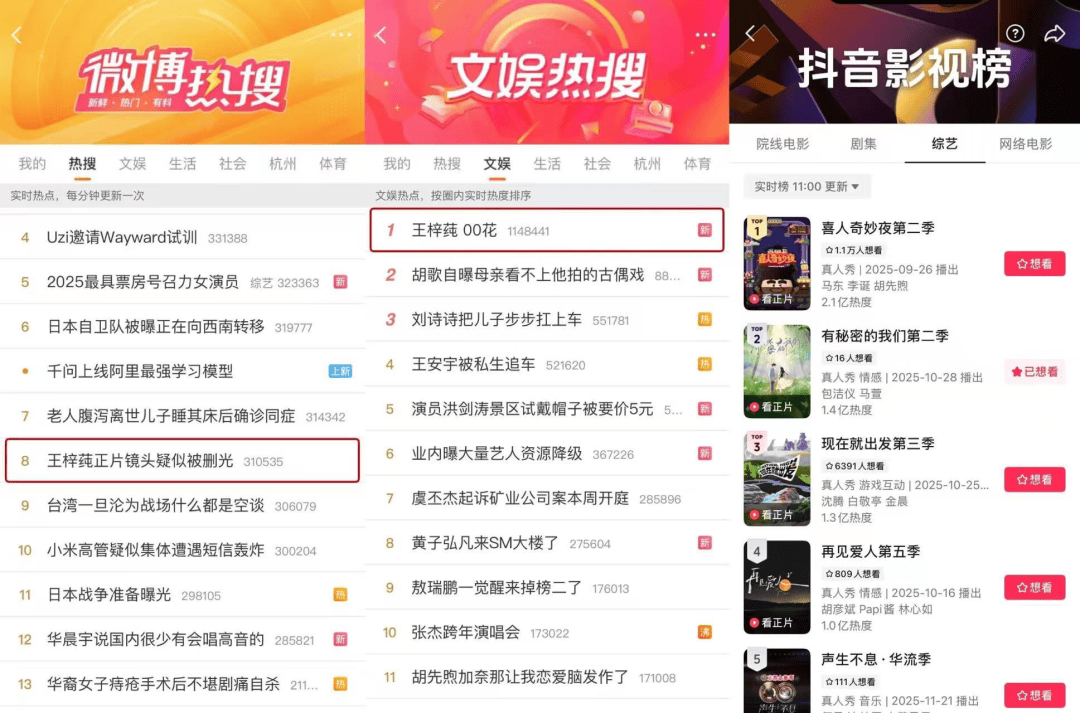This screenshot has height=713, width=1080.
Task: Open 王梓莼 00花 entertainment topic
Action: [547, 230]
